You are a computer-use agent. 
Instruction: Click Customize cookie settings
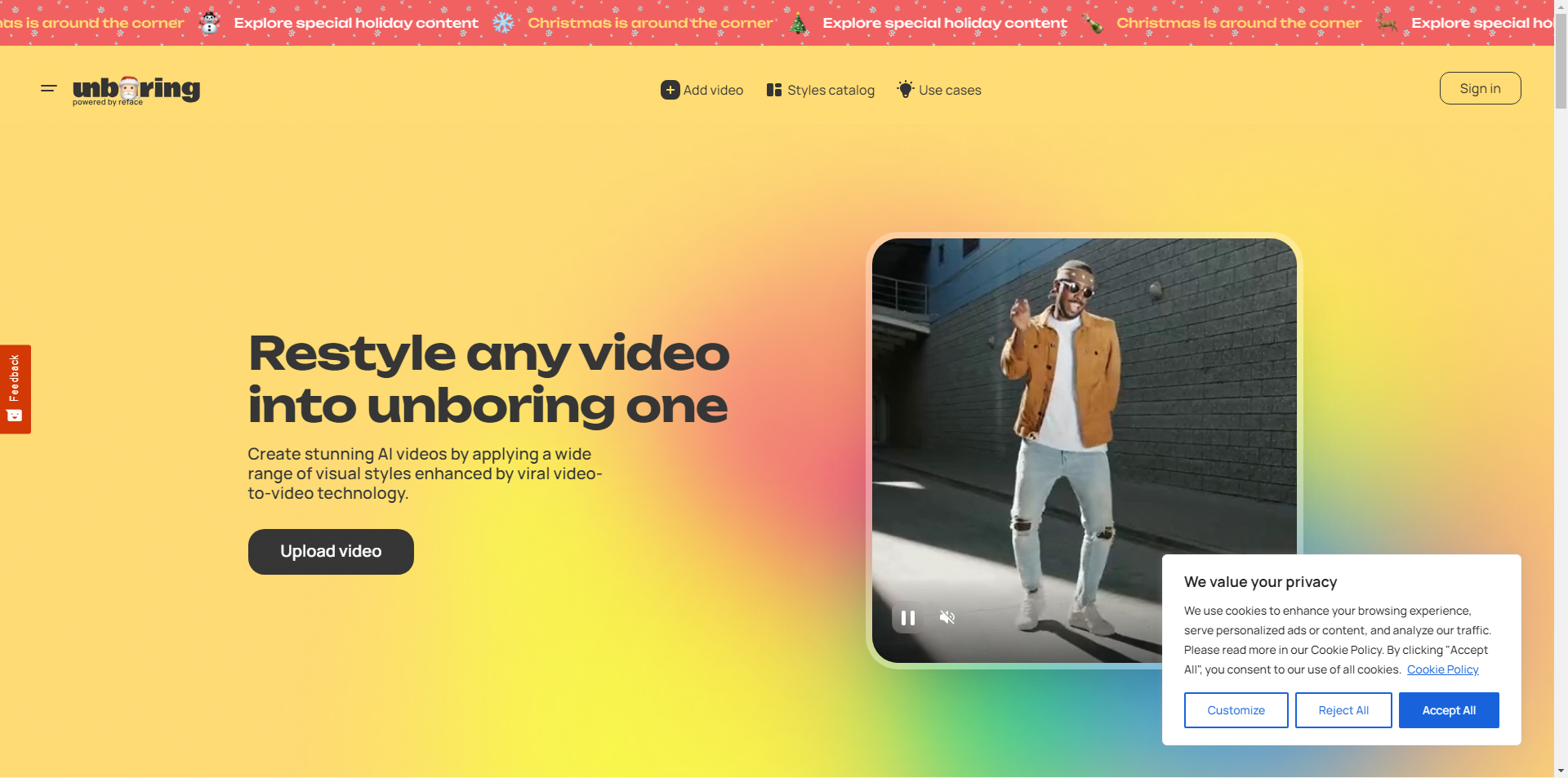tap(1236, 710)
